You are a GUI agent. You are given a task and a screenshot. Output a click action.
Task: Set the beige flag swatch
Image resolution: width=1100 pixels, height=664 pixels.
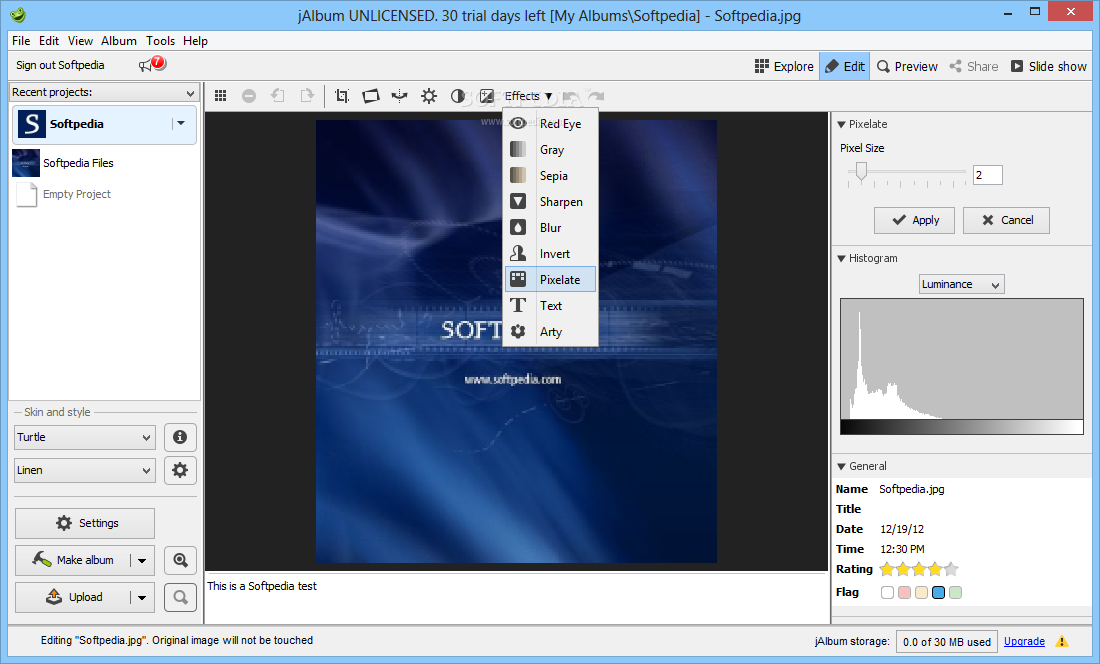click(x=921, y=592)
